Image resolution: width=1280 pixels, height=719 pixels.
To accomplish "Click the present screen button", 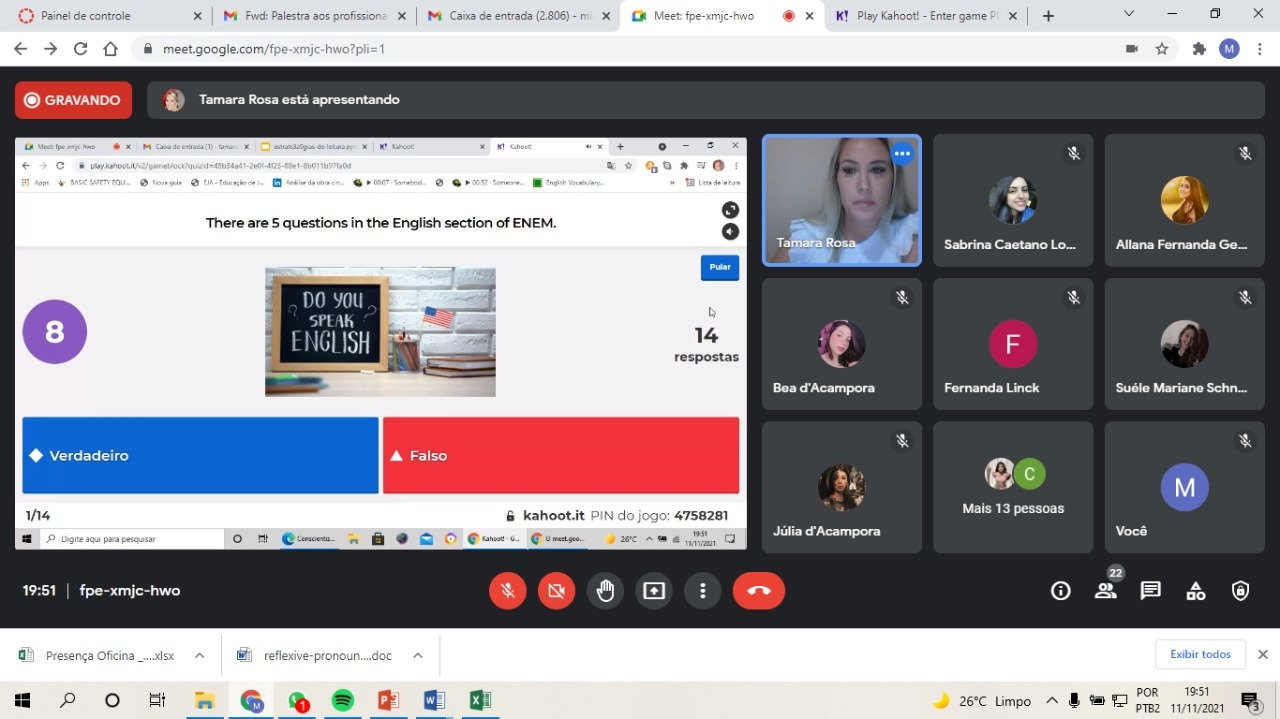I will coord(654,591).
